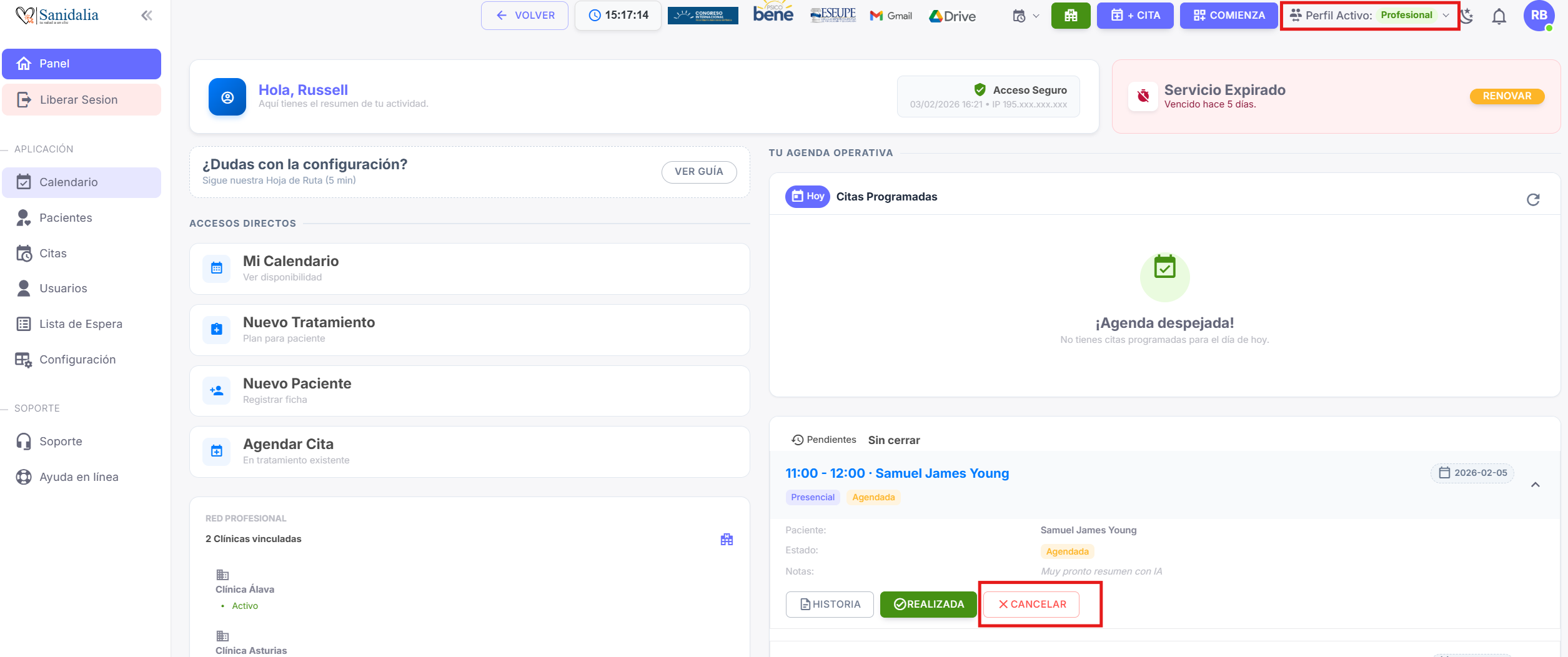Click the linked clinics building icon
The image size is (1568, 657).
(727, 540)
